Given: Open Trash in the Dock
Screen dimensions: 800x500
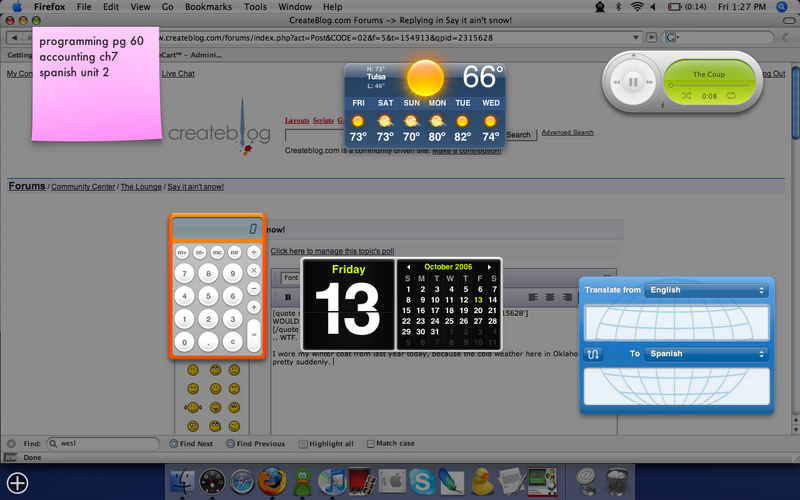Looking at the screenshot, I should click(x=617, y=481).
